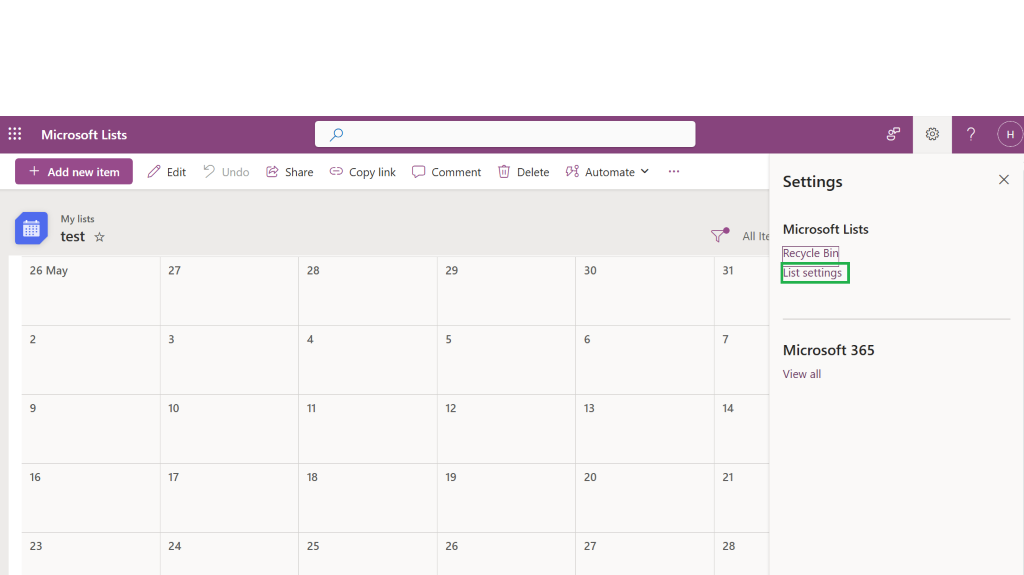
Task: Click the Microsoft Lists app title
Action: (84, 135)
